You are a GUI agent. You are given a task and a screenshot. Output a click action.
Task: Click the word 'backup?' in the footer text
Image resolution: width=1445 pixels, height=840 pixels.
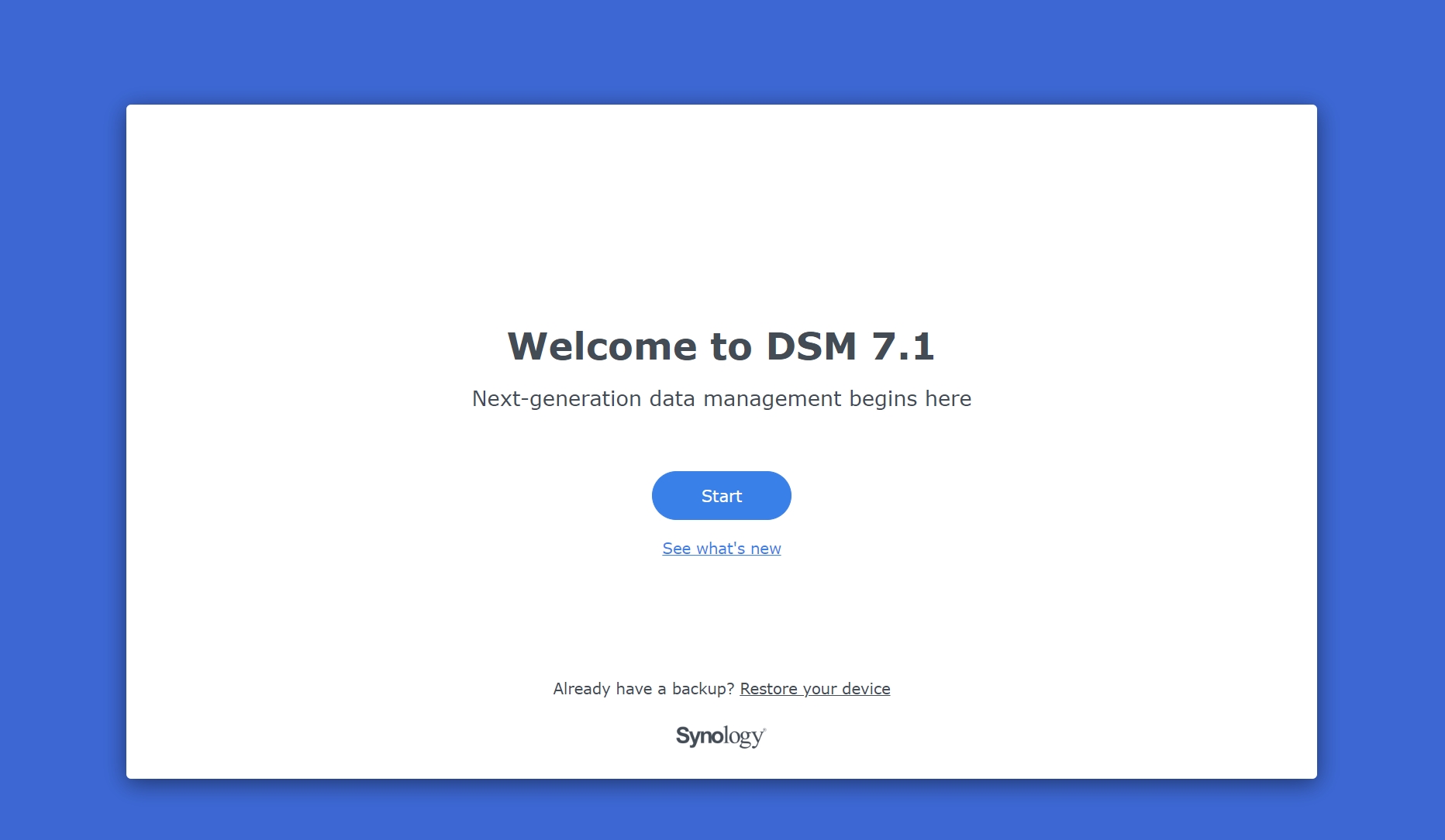(x=703, y=689)
